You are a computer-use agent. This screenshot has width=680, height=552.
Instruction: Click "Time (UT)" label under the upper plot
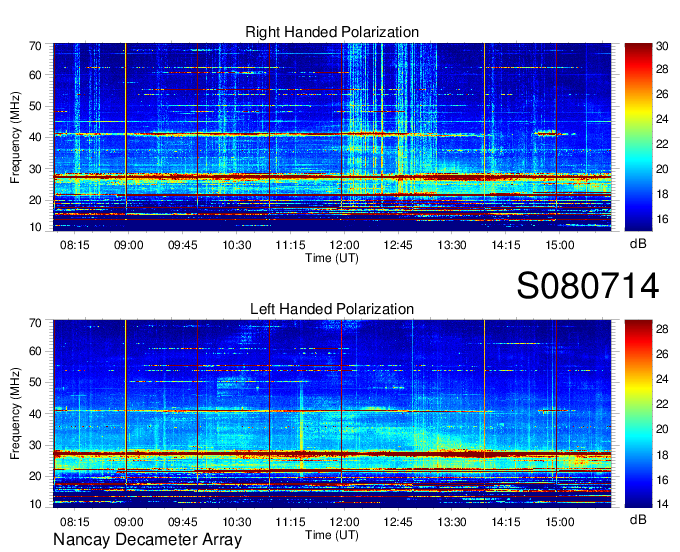332,258
